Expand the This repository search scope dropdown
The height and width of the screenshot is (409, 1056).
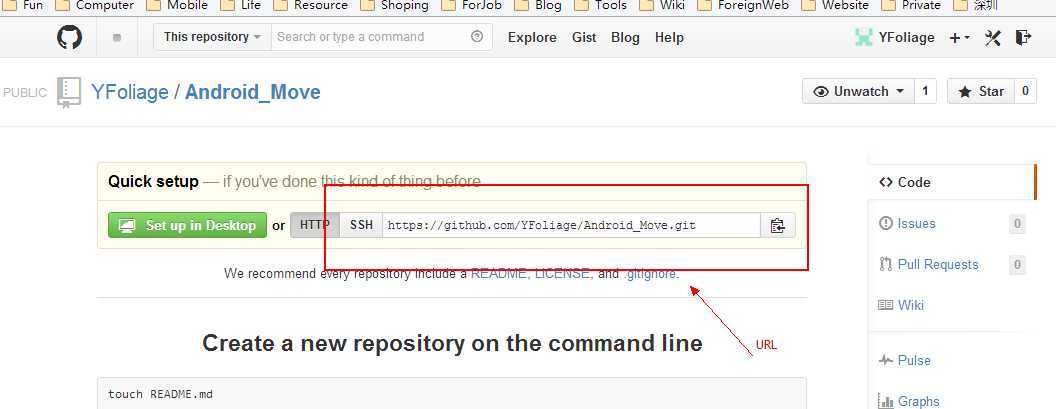point(212,37)
